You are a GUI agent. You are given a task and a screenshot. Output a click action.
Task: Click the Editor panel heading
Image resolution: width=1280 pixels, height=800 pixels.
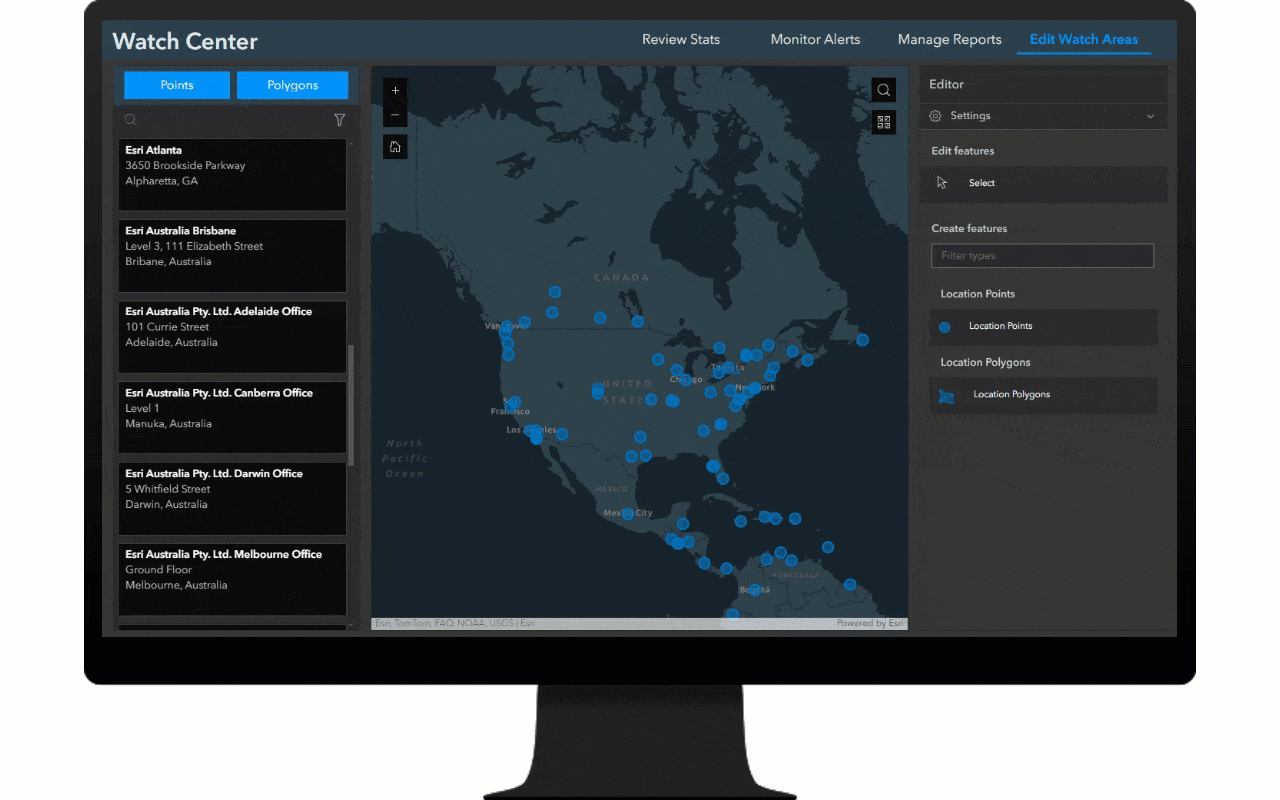946,84
